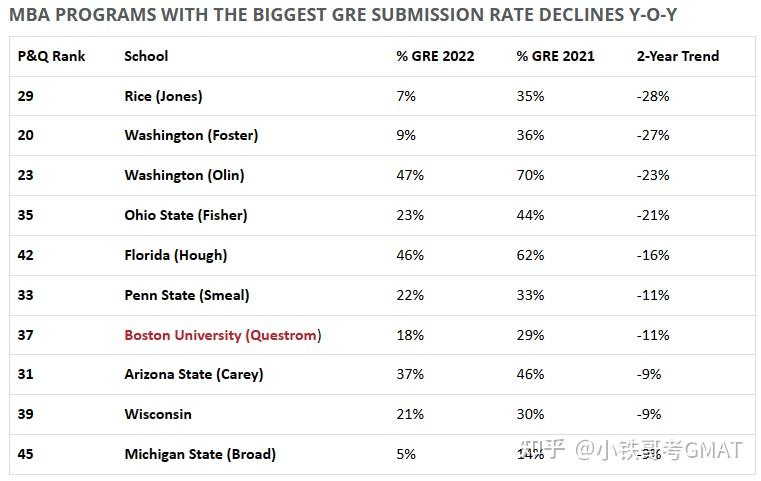Select the Penn State (Smeal) cell

pos(186,295)
